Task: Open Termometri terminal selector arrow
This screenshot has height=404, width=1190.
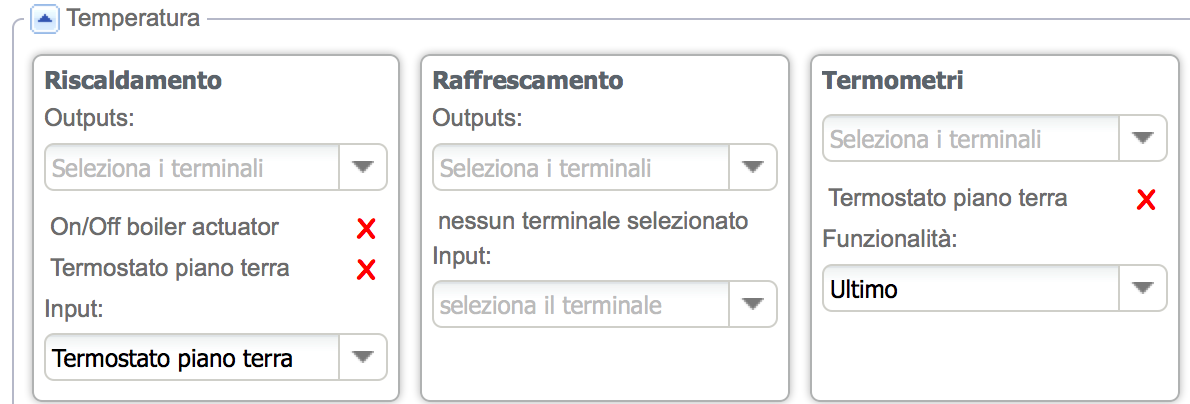Action: (1143, 139)
